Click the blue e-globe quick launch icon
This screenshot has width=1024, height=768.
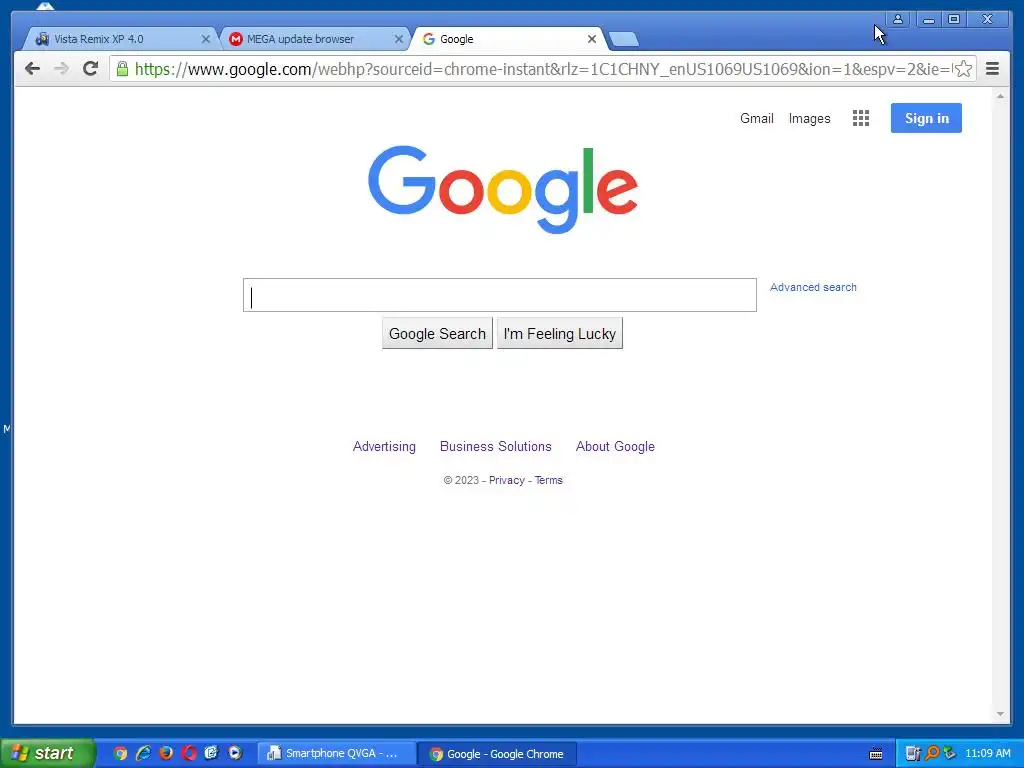[x=212, y=753]
